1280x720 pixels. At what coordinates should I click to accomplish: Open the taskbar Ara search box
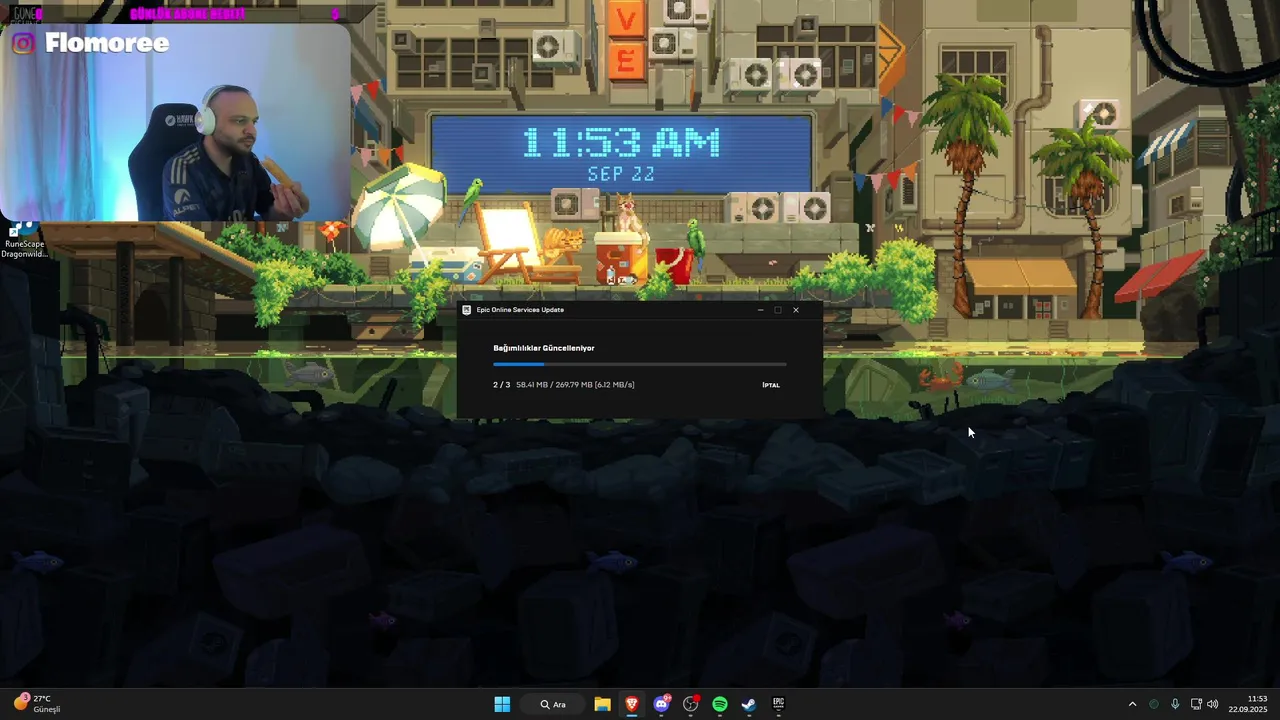(x=553, y=704)
